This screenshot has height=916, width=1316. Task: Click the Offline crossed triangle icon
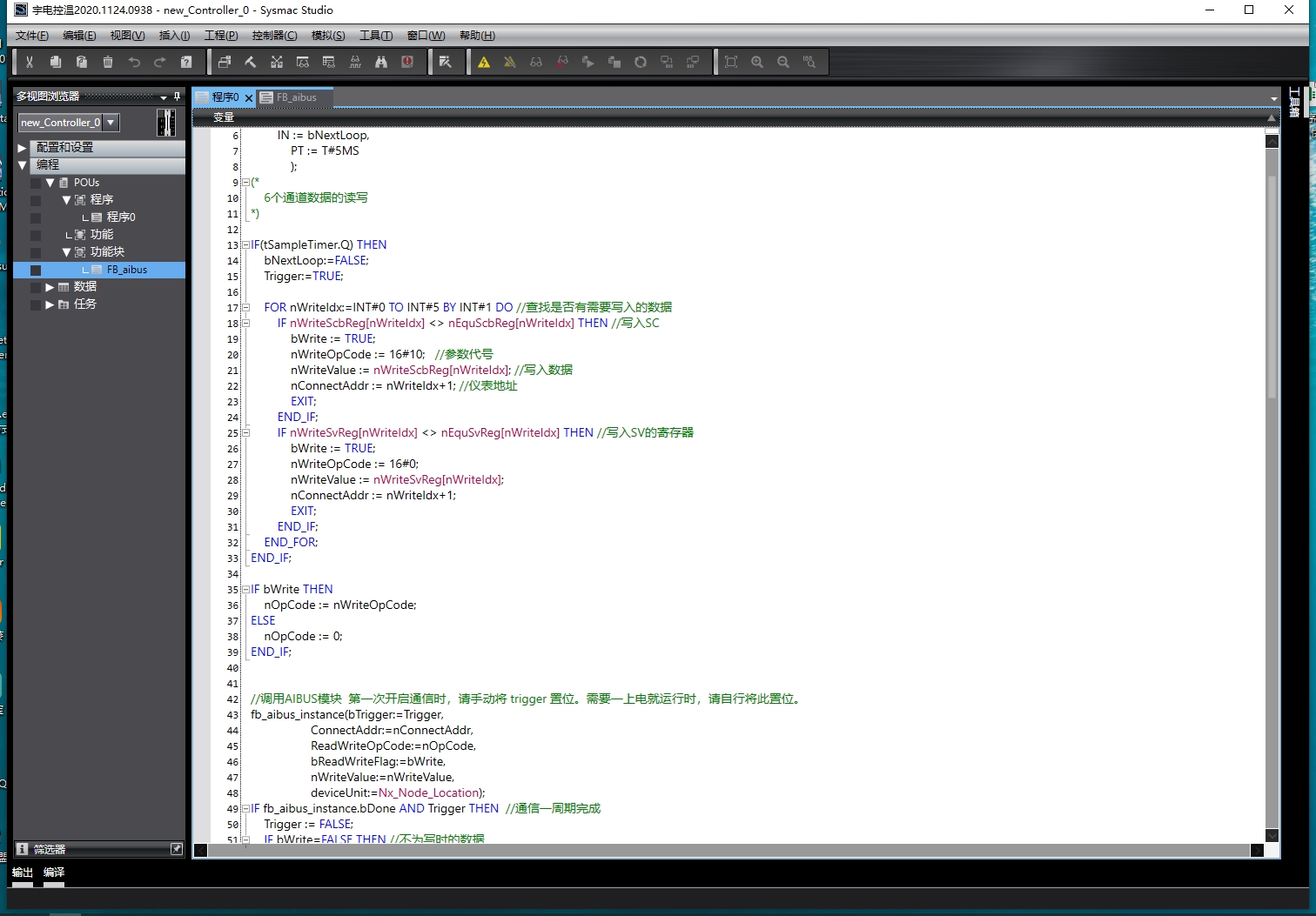click(x=510, y=62)
